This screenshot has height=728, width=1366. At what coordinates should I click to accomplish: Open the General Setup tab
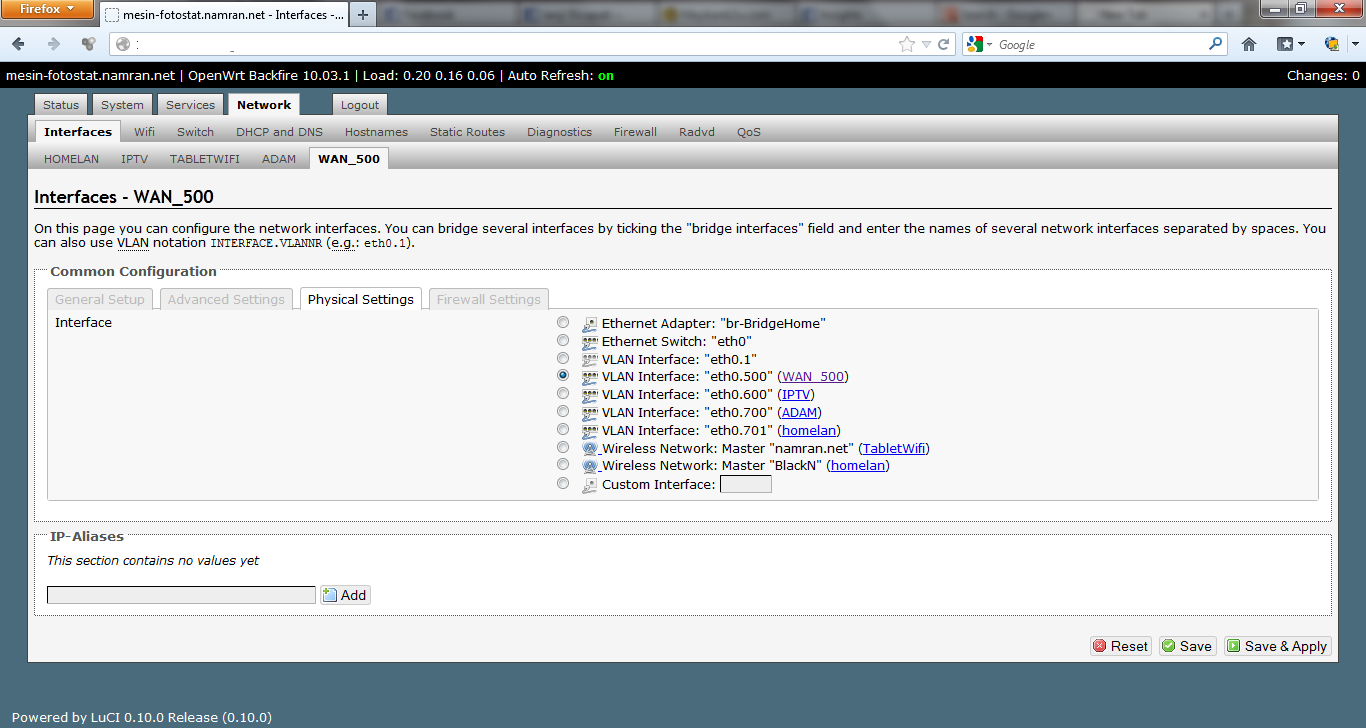pyautogui.click(x=100, y=299)
